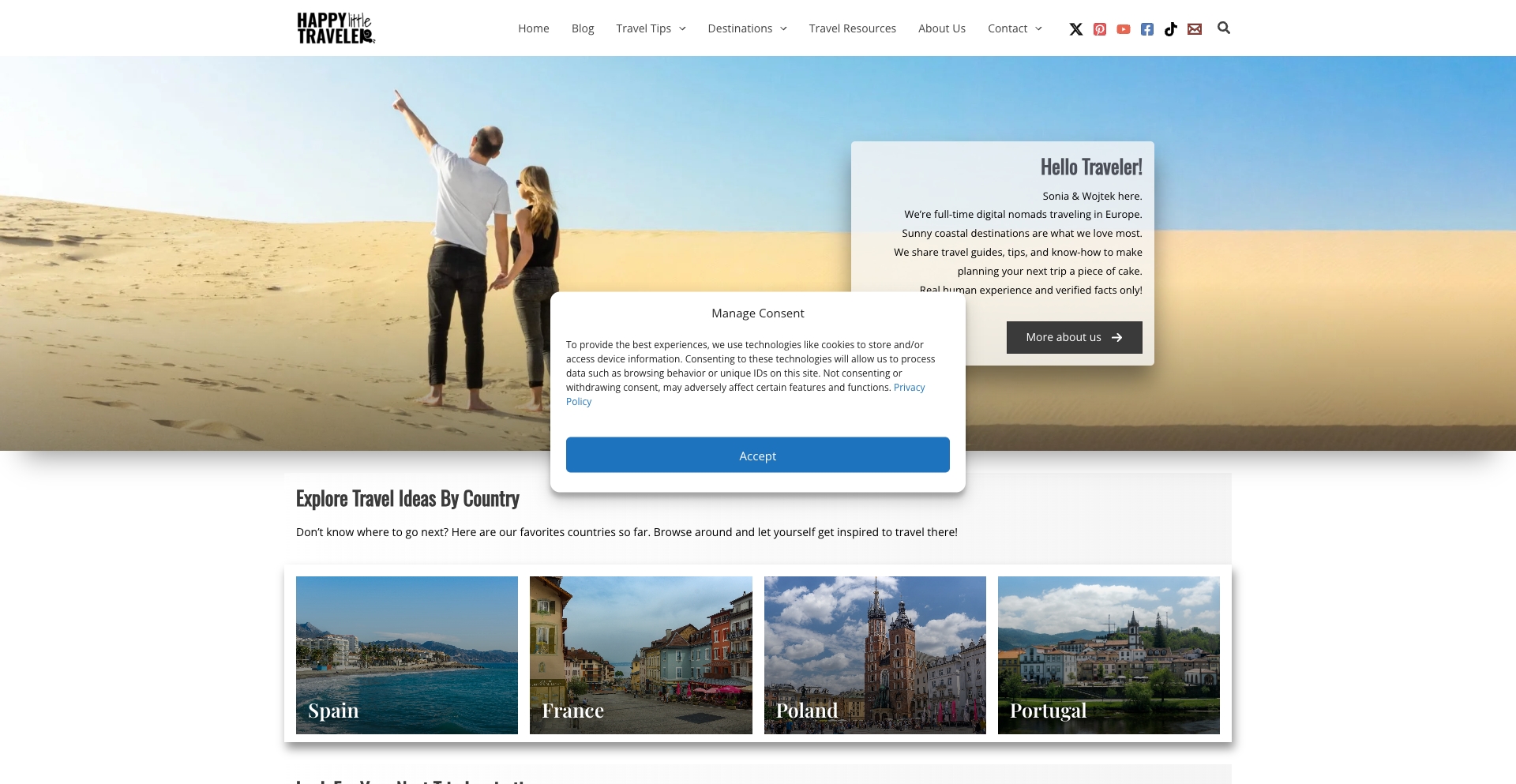Expand the Contact dropdown
The height and width of the screenshot is (784, 1516).
pyautogui.click(x=1014, y=28)
